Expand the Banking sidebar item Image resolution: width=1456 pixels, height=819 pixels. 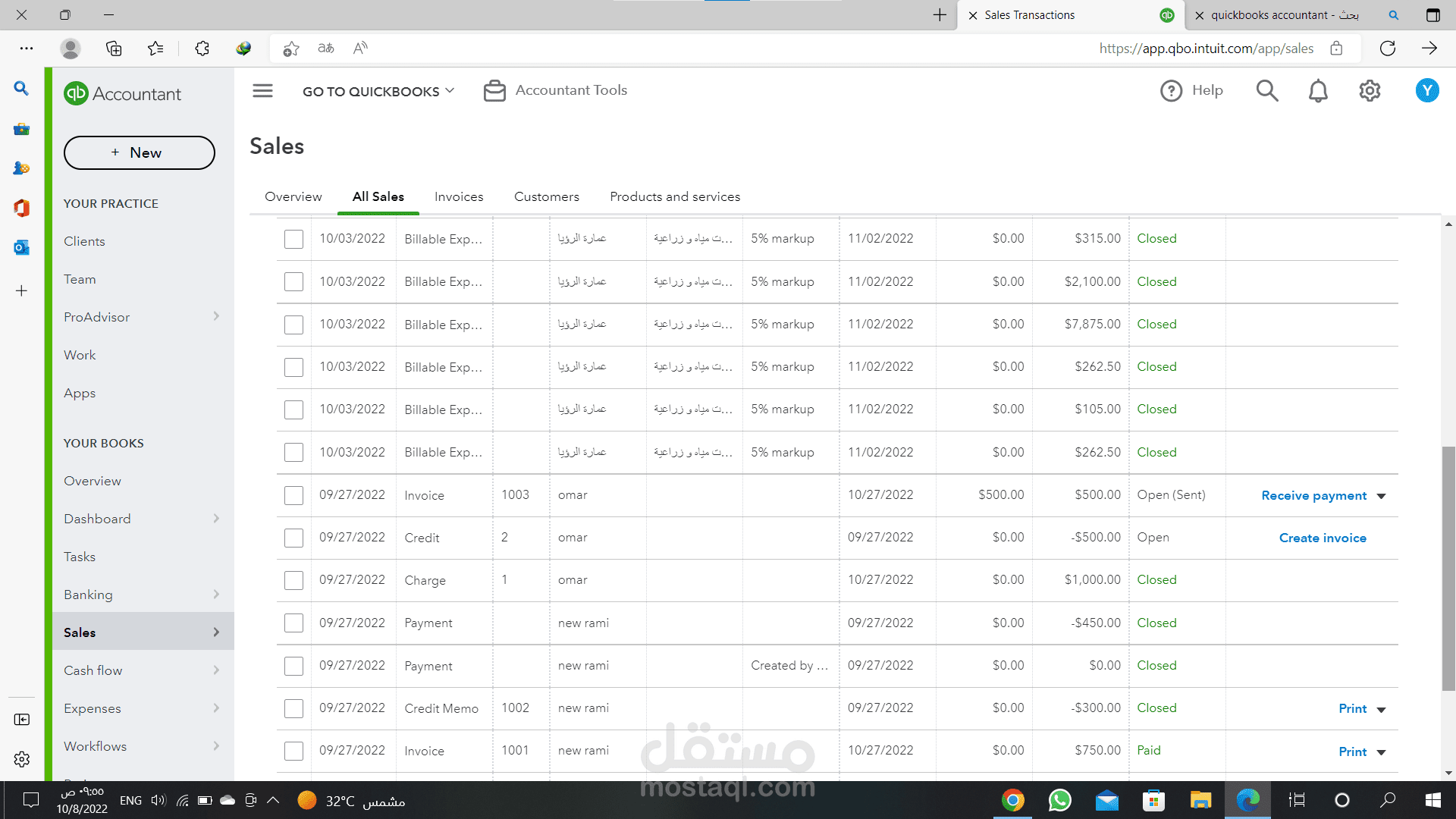[x=216, y=595]
